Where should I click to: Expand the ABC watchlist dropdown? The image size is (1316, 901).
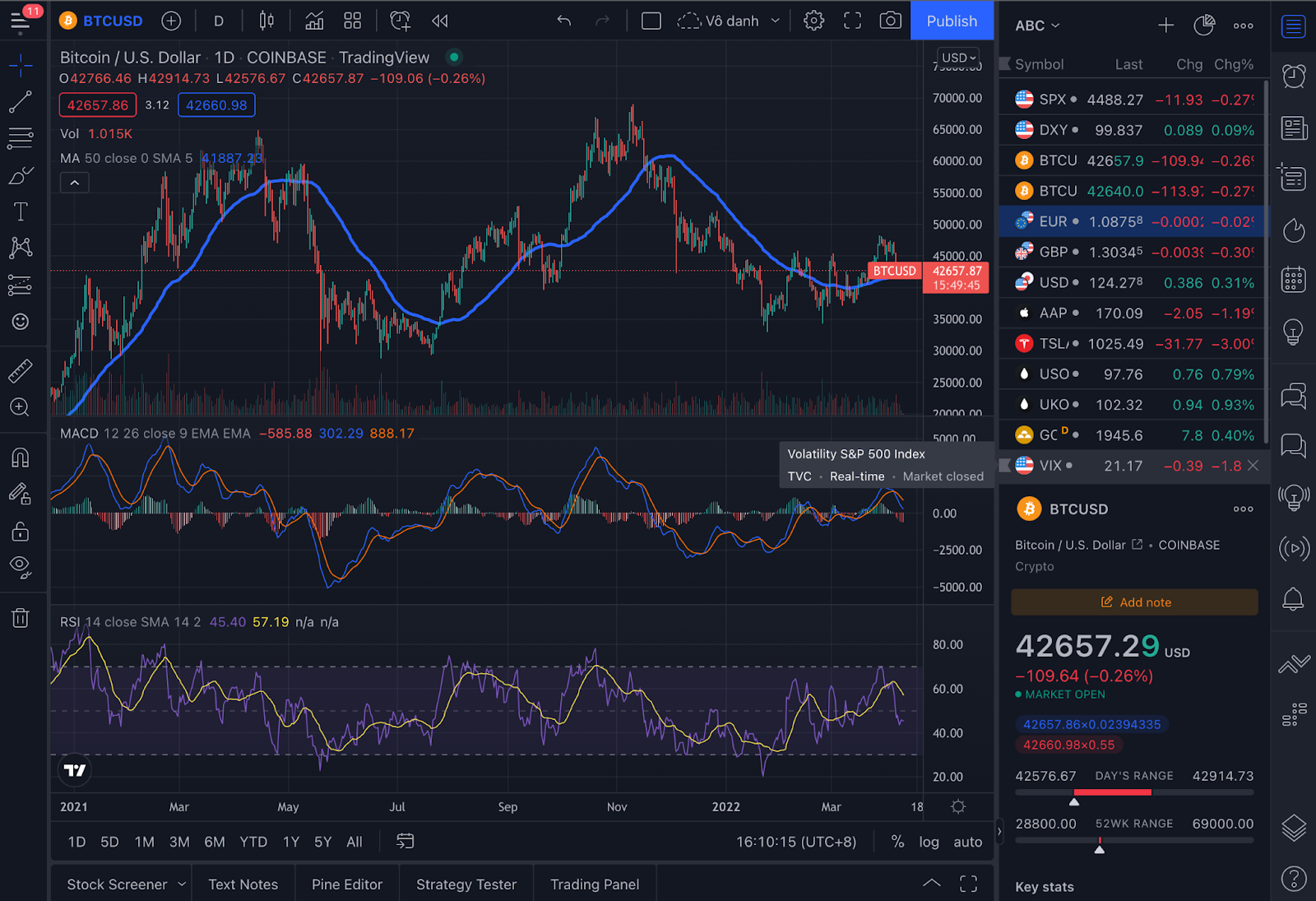[x=1036, y=26]
